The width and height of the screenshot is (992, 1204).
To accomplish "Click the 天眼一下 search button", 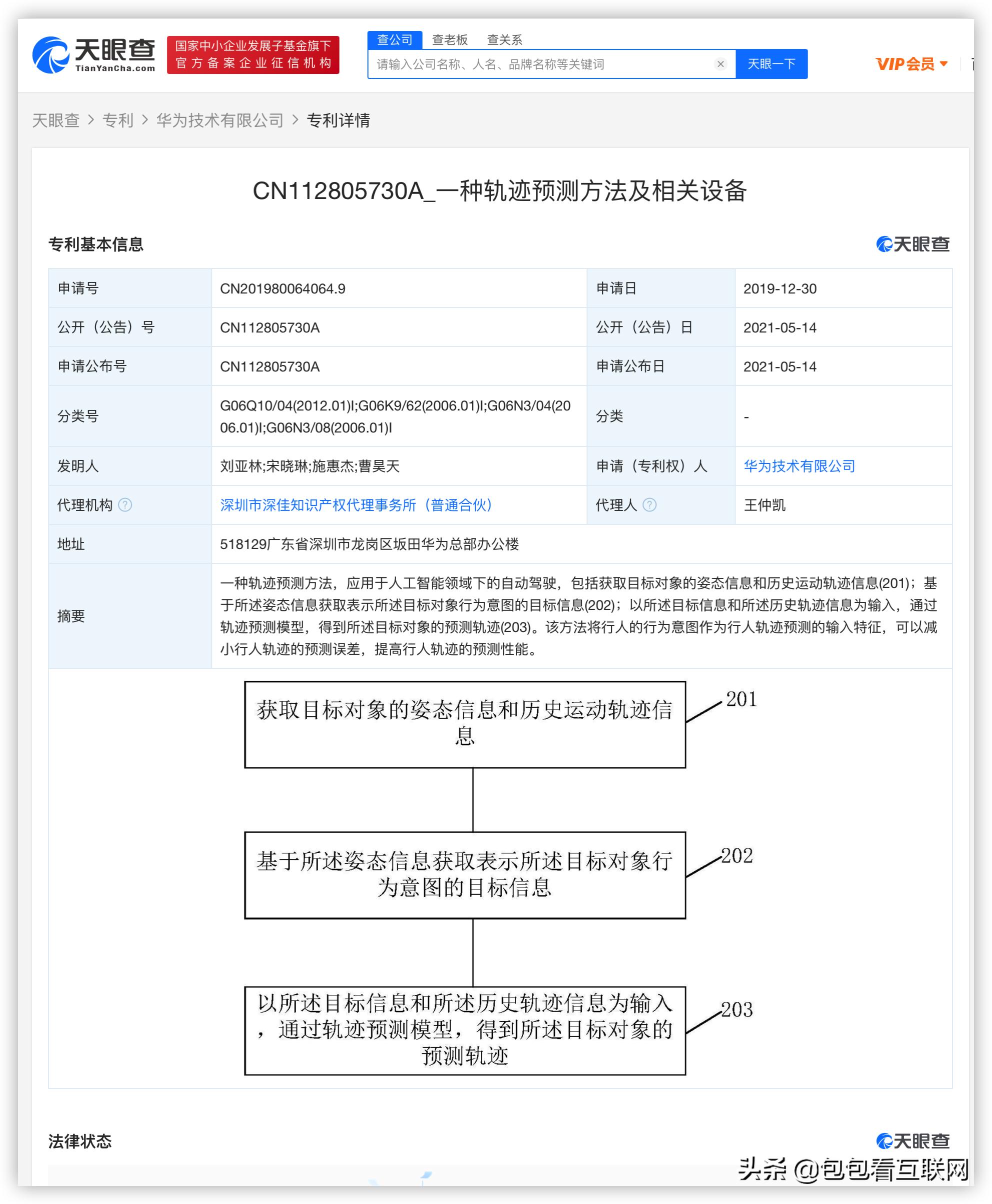I will (771, 64).
